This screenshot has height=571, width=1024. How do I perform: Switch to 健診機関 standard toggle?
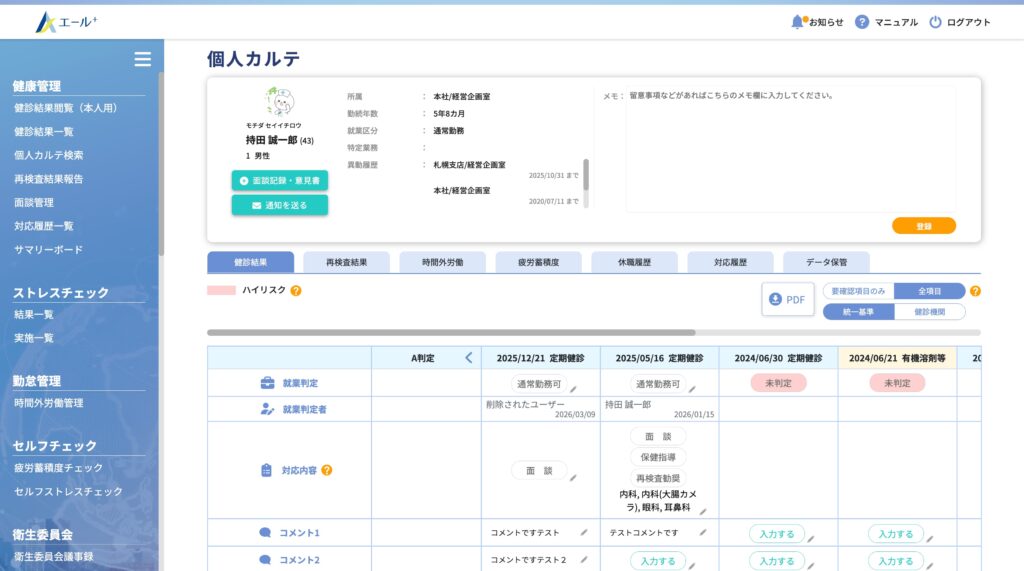(929, 311)
